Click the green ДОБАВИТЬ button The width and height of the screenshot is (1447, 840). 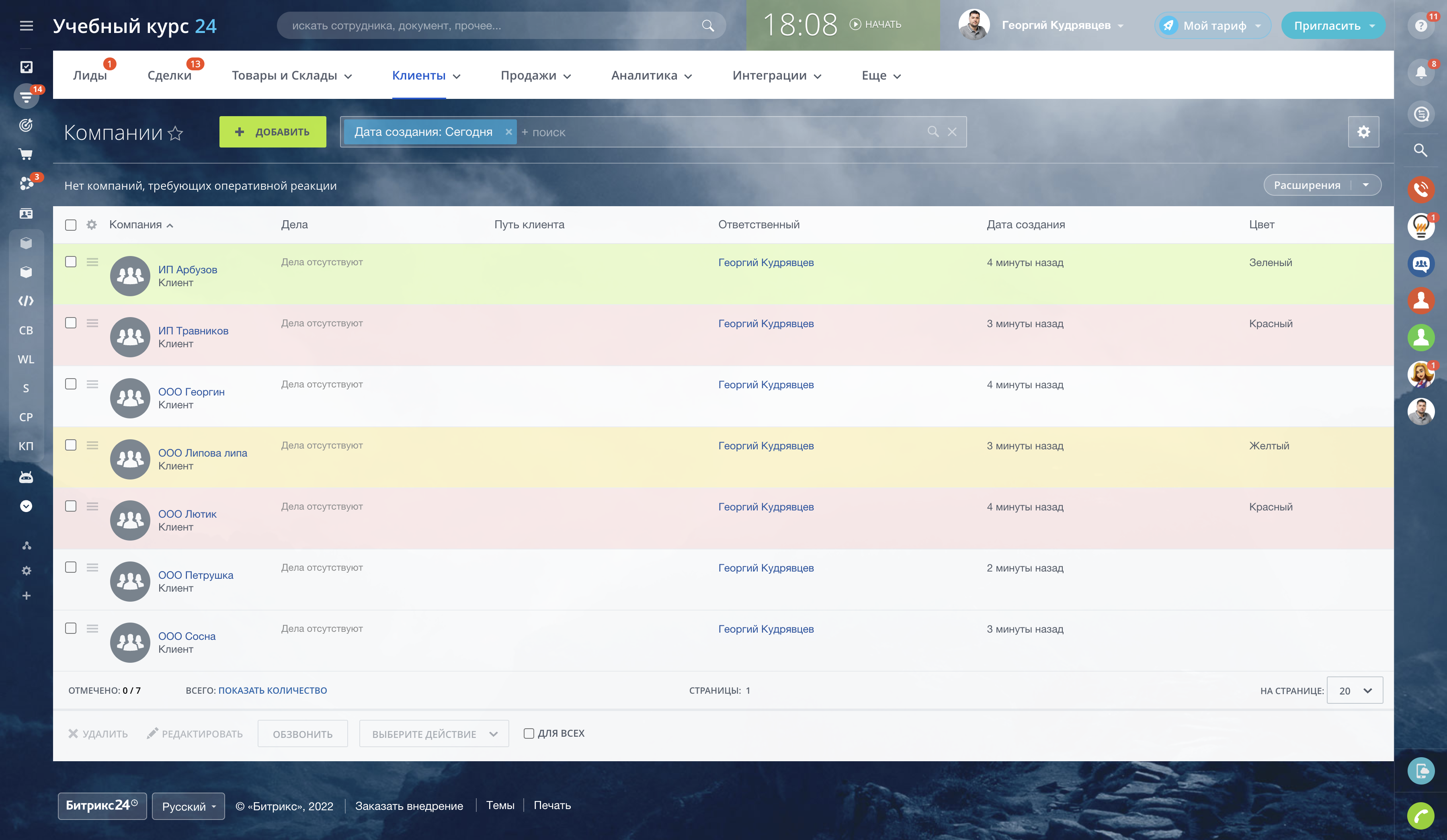point(273,132)
